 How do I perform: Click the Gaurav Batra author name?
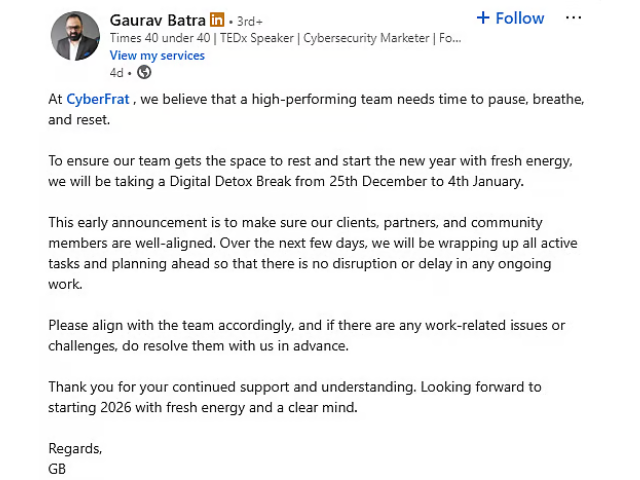[156, 20]
